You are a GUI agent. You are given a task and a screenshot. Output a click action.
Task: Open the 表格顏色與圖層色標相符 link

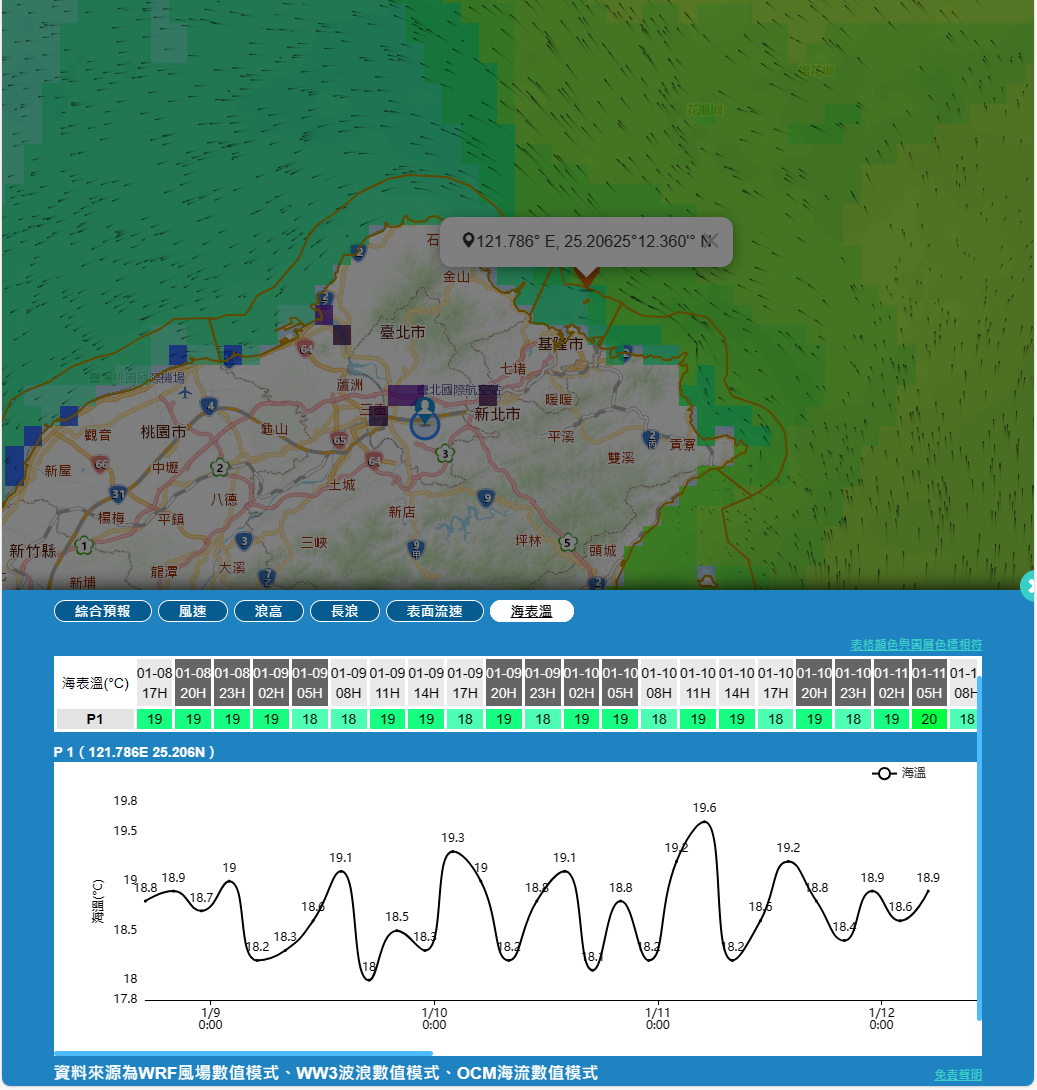pos(915,644)
